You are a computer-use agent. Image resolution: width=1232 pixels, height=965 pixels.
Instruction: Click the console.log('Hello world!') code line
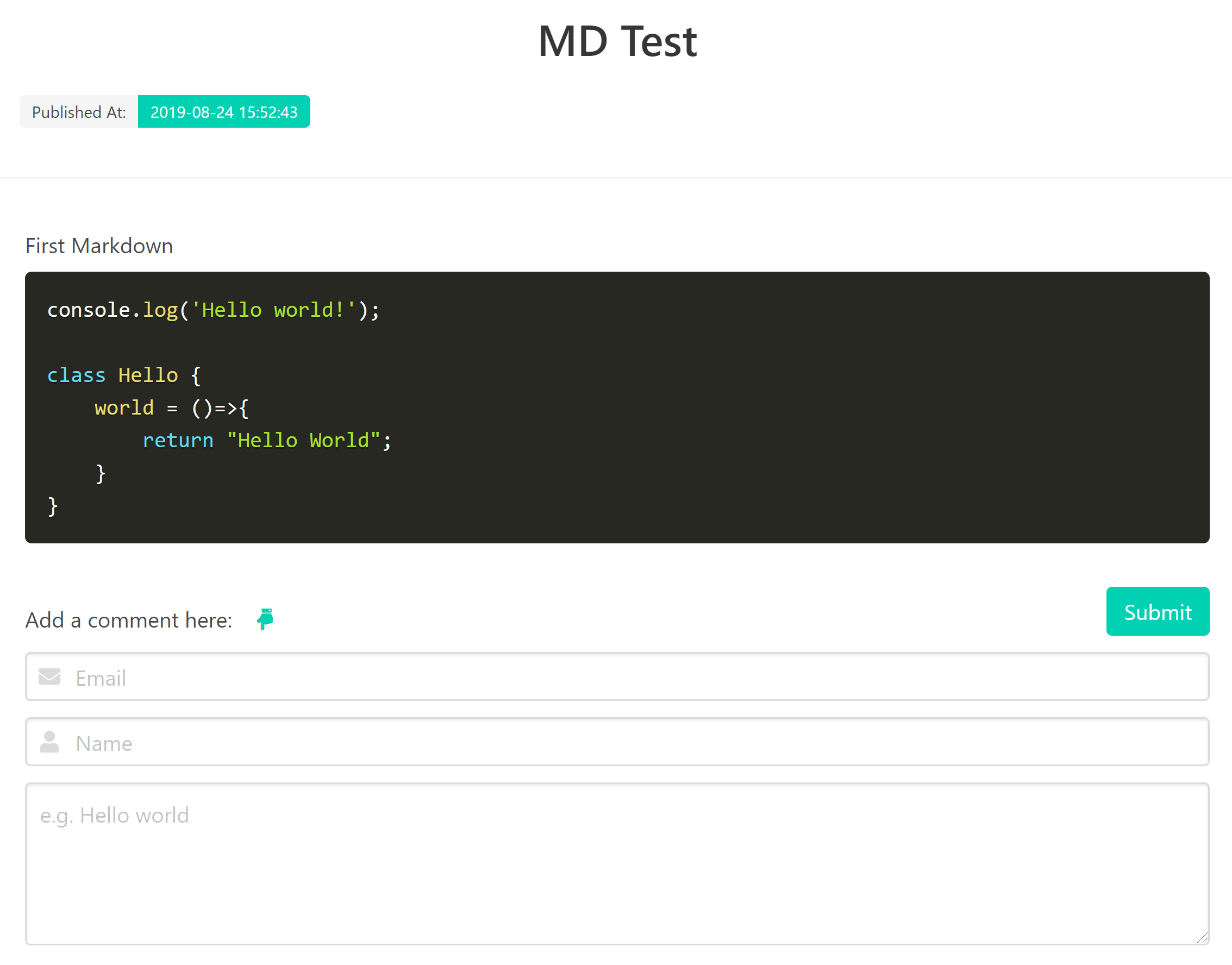click(x=213, y=310)
